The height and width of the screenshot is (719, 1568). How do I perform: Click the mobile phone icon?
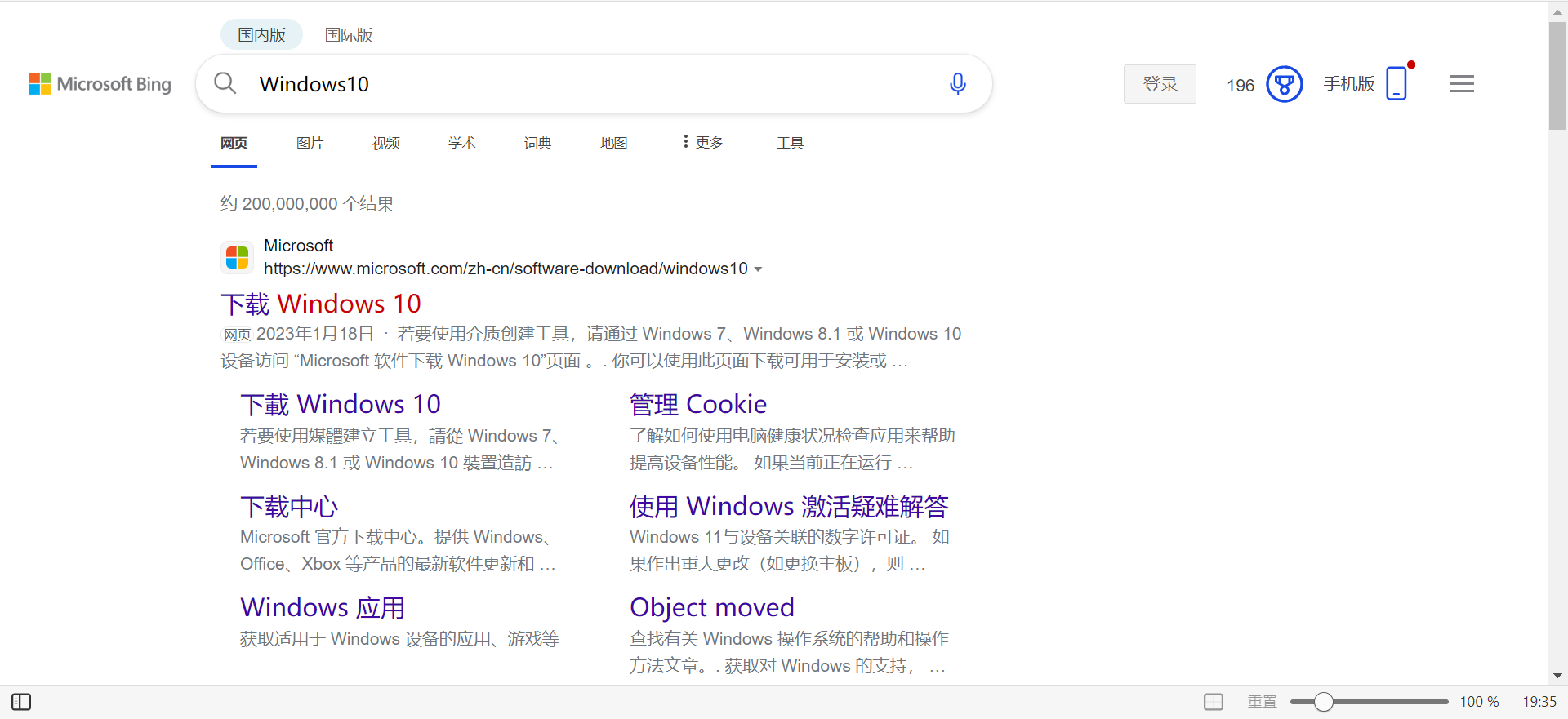coord(1396,83)
